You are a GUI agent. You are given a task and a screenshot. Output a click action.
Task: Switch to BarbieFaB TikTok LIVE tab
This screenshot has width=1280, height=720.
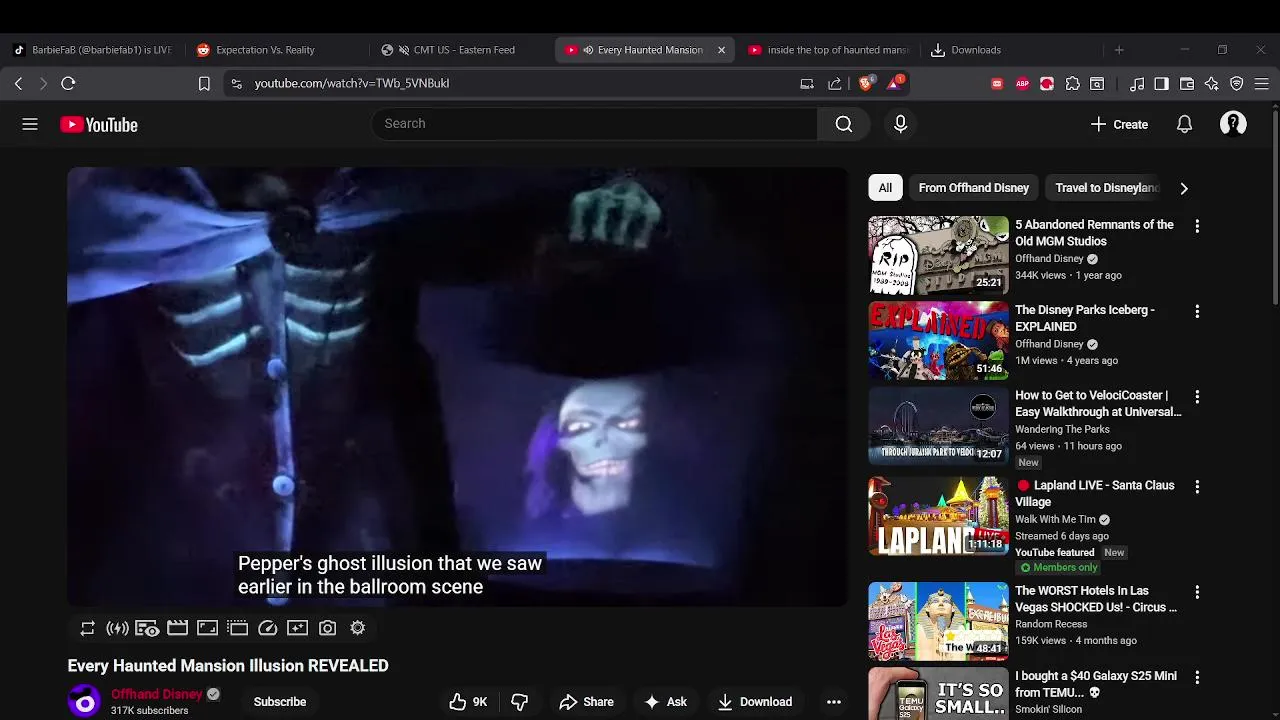[92, 50]
